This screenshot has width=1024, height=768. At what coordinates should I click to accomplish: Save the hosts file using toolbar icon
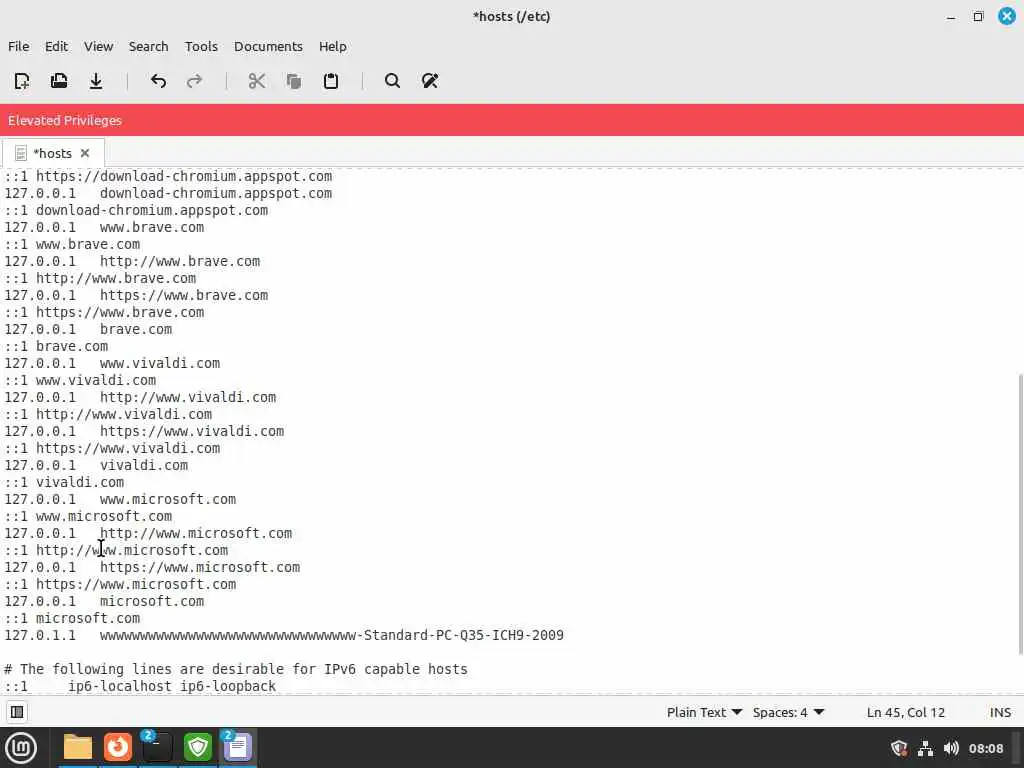pos(96,81)
